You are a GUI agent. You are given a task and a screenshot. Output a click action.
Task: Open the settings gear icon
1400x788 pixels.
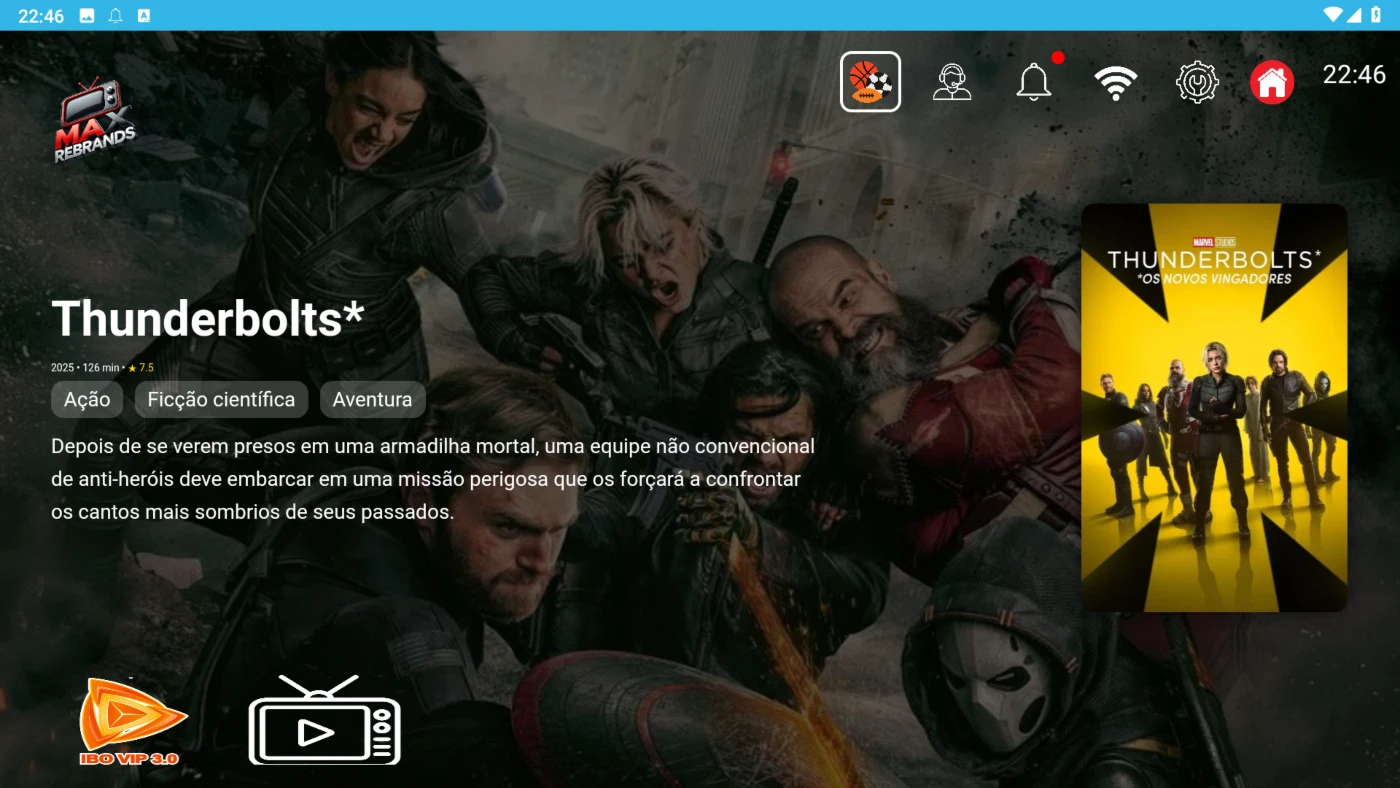tap(1197, 82)
